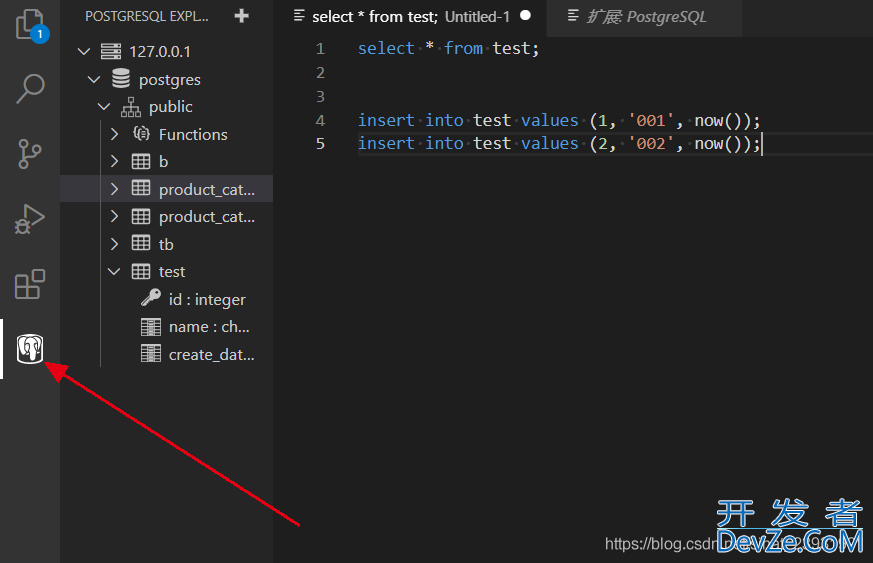Select the public schema label

tap(171, 106)
